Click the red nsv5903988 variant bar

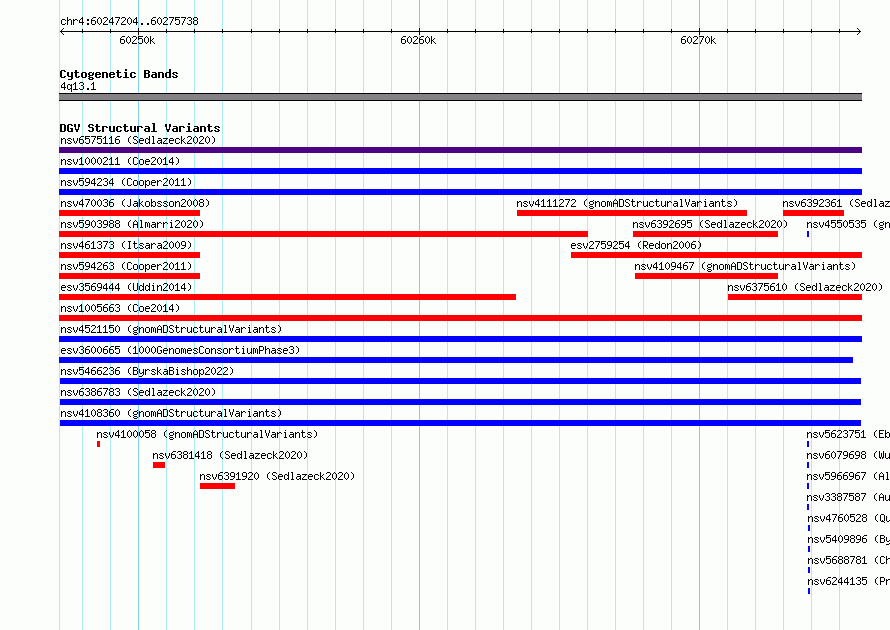coord(324,234)
